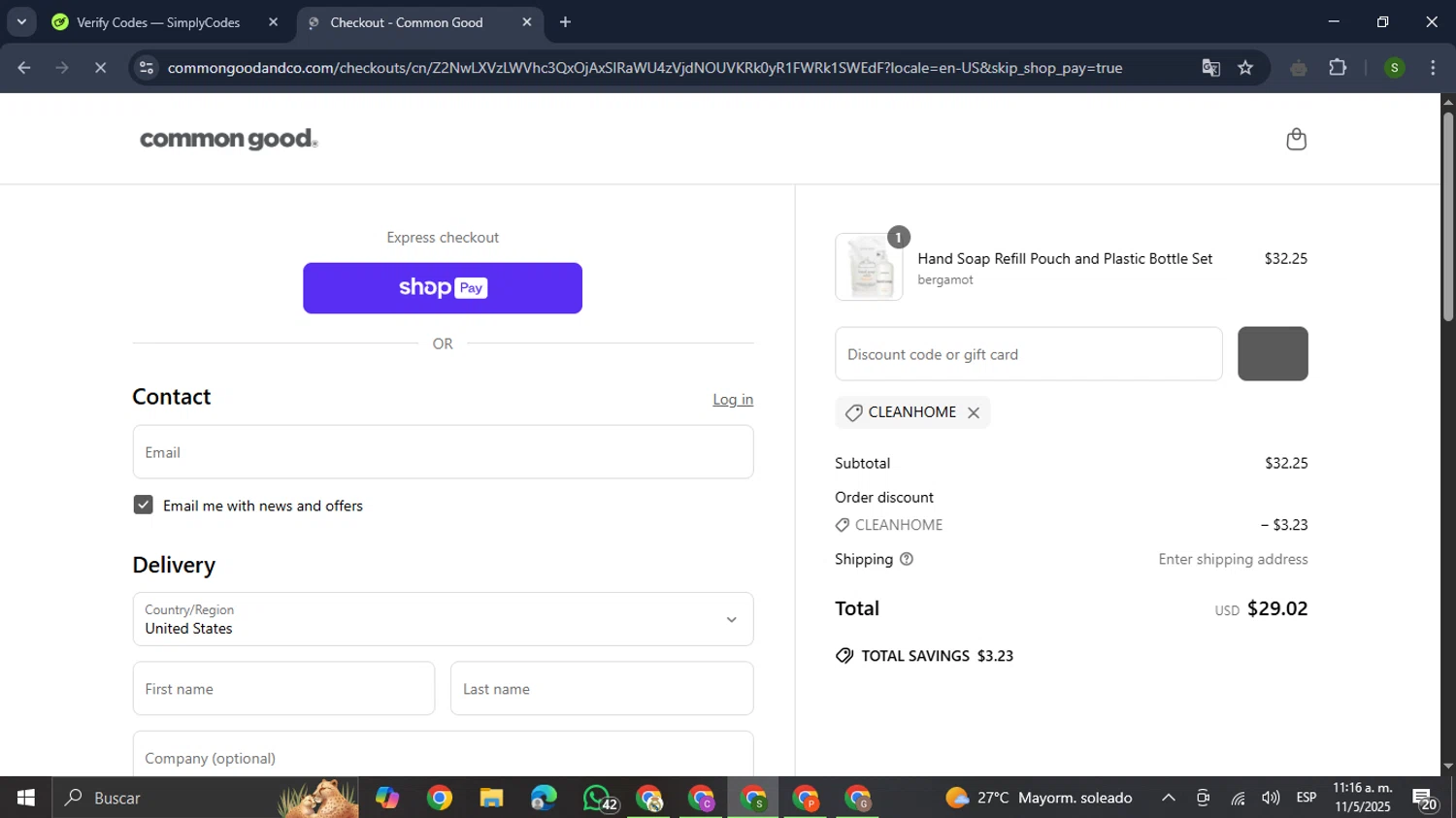Open the tab search dropdown arrow
This screenshot has width=1456, height=818.
[x=21, y=22]
